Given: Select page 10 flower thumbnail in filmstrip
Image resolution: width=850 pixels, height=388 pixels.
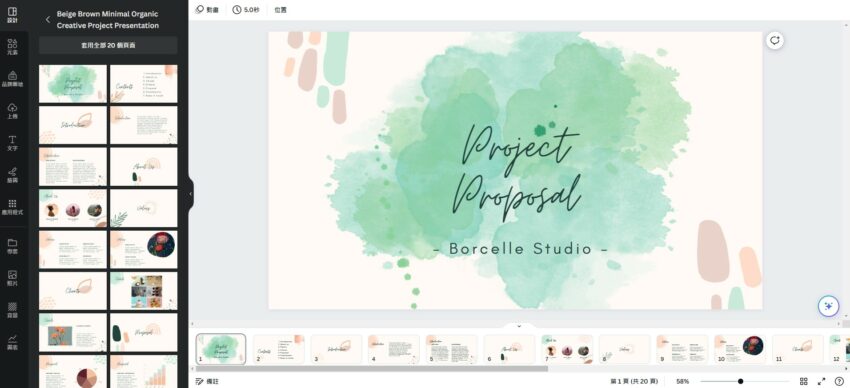Looking at the screenshot, I should pyautogui.click(x=740, y=348).
